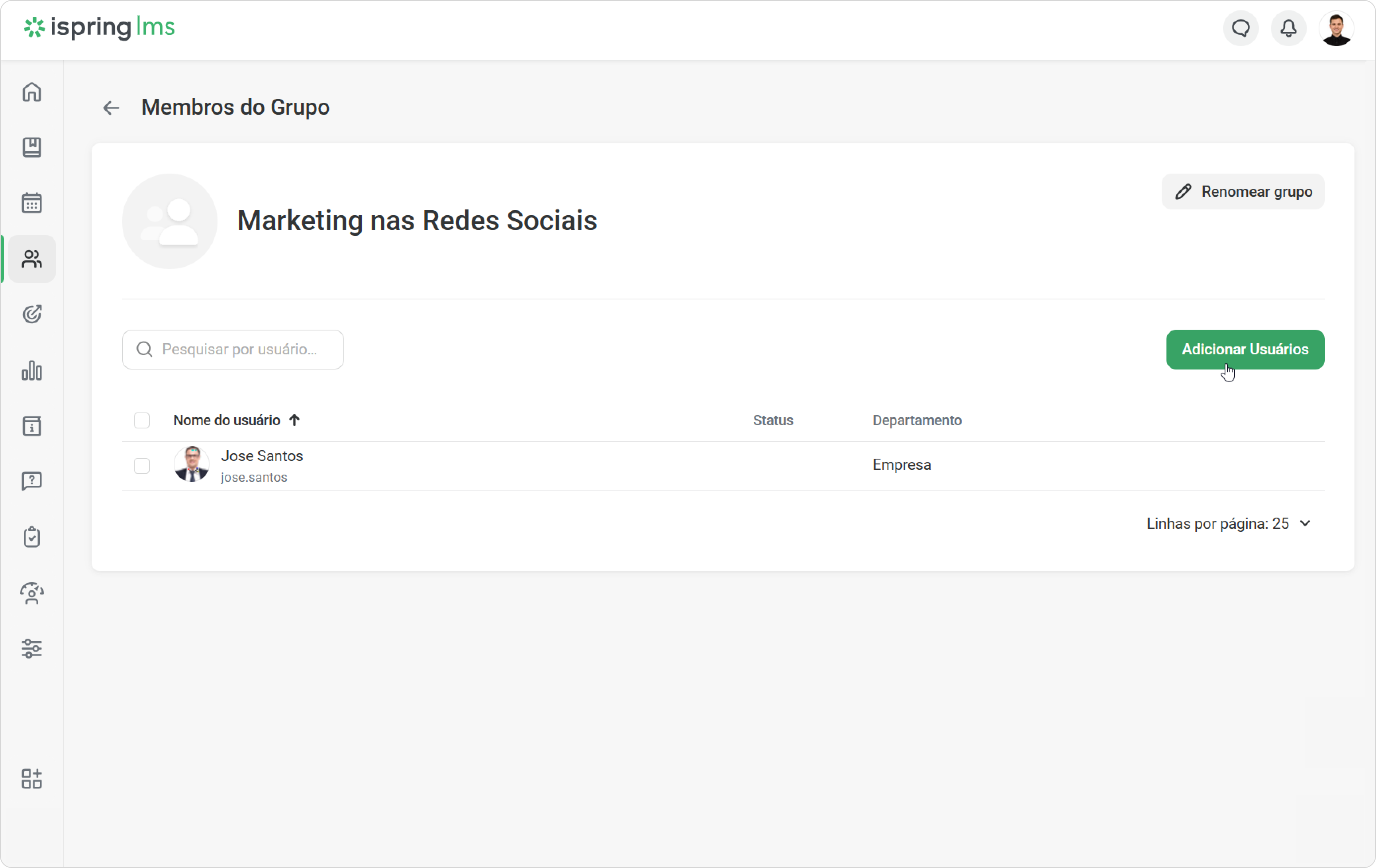1376x868 pixels.
Task: Click the notifications bell icon
Action: (x=1288, y=28)
